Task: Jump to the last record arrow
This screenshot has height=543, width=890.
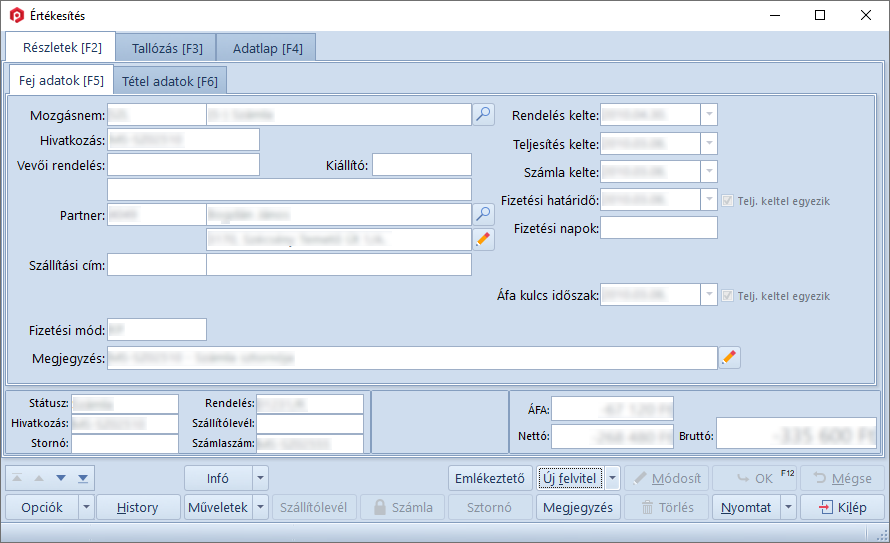Action: tap(83, 478)
